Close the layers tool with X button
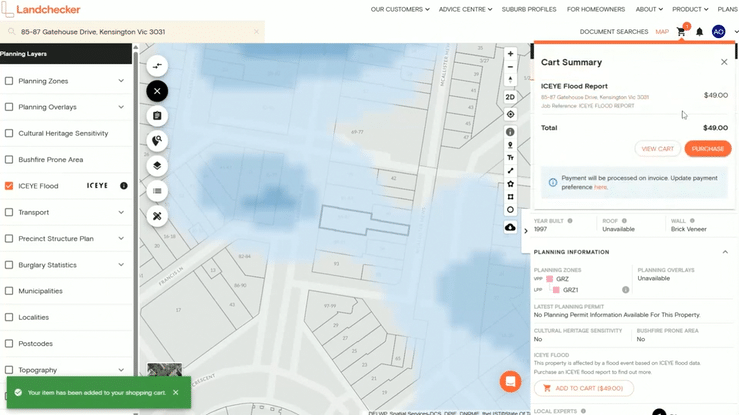 [x=157, y=91]
